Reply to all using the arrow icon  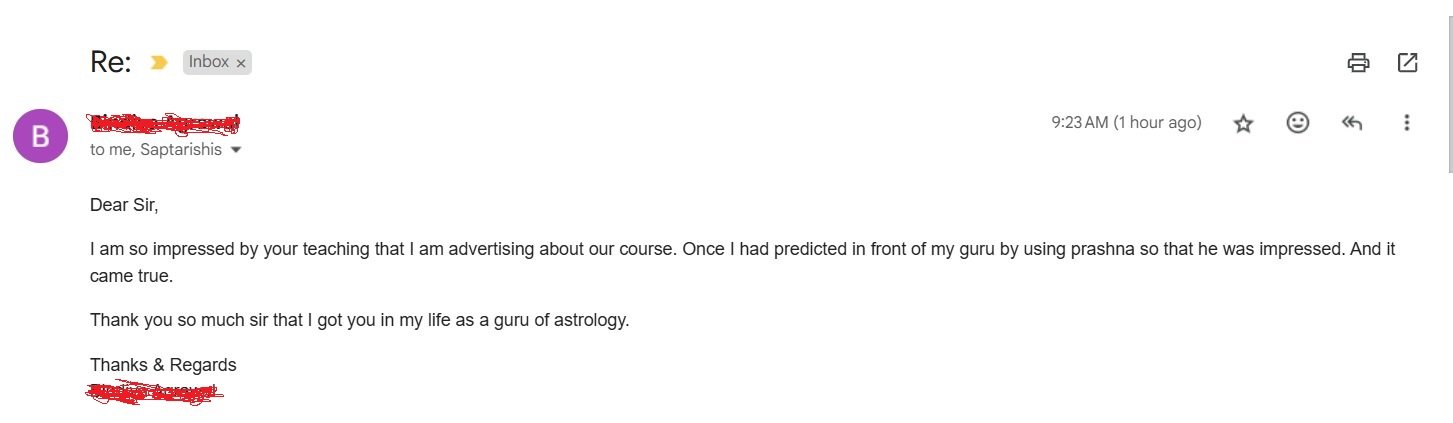pyautogui.click(x=1352, y=123)
